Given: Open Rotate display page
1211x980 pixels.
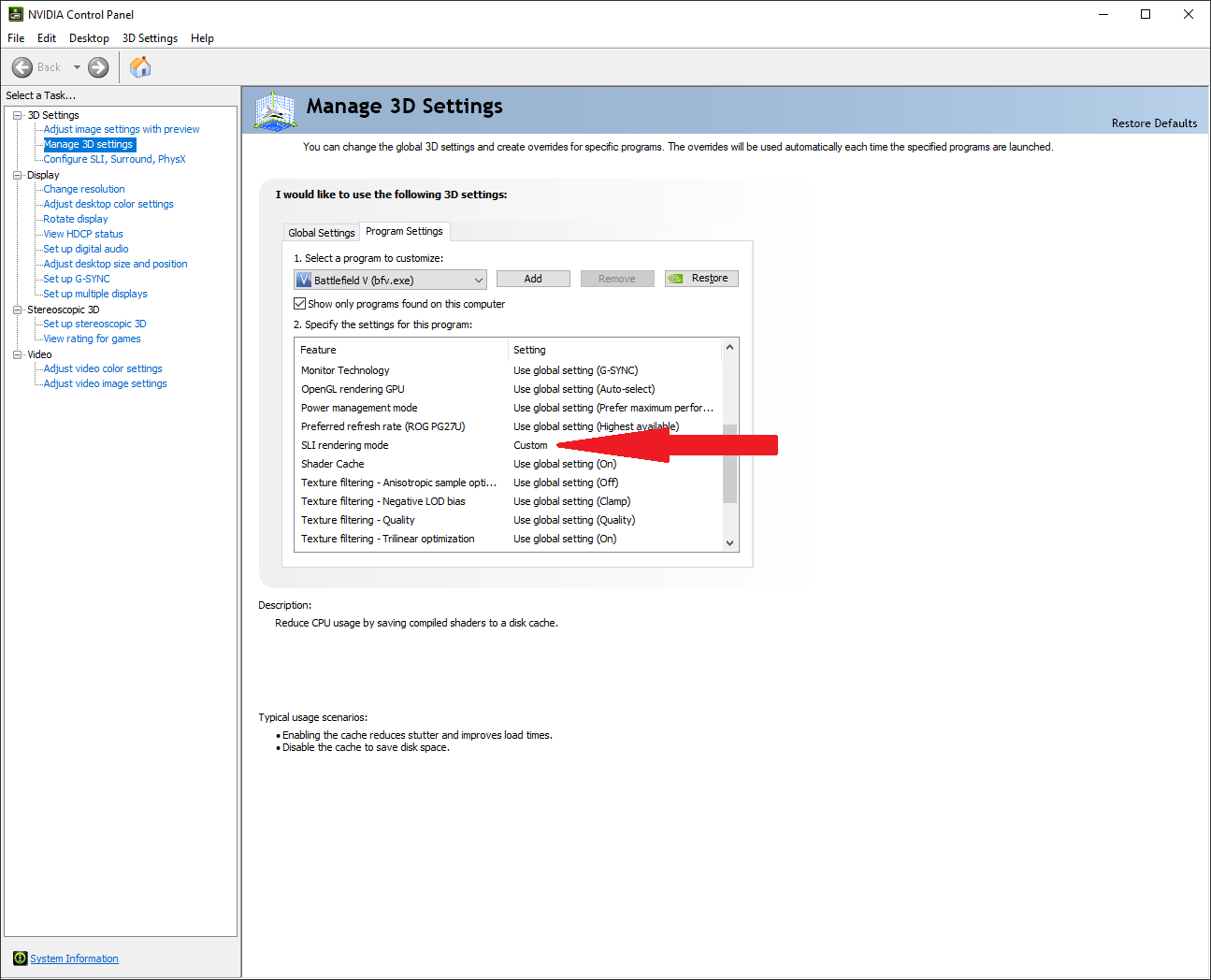Looking at the screenshot, I should tap(76, 219).
